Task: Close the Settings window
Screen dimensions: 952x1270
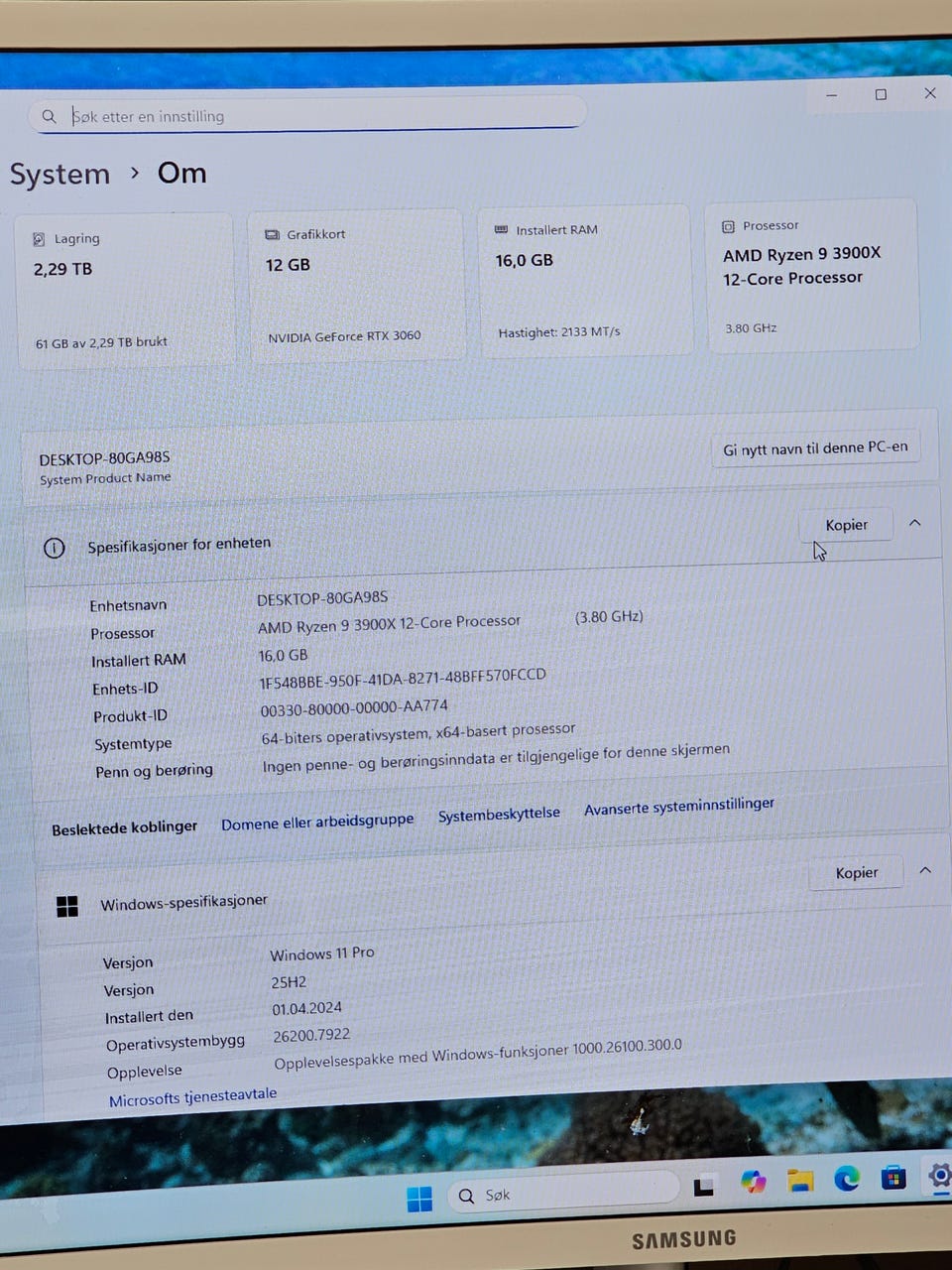Action: 929,93
